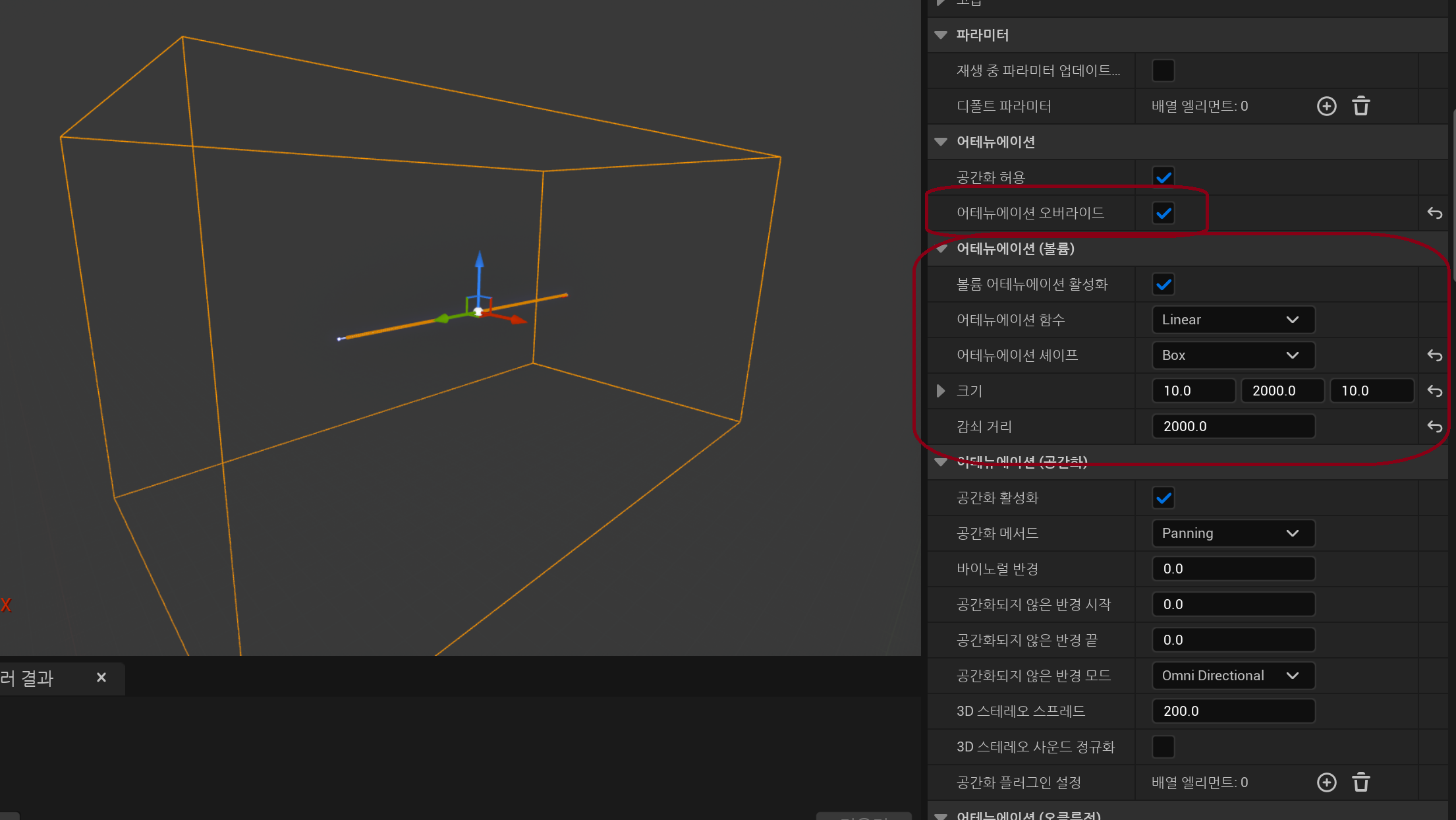
Task: Click the 공간화 메서드 label
Action: 997,533
